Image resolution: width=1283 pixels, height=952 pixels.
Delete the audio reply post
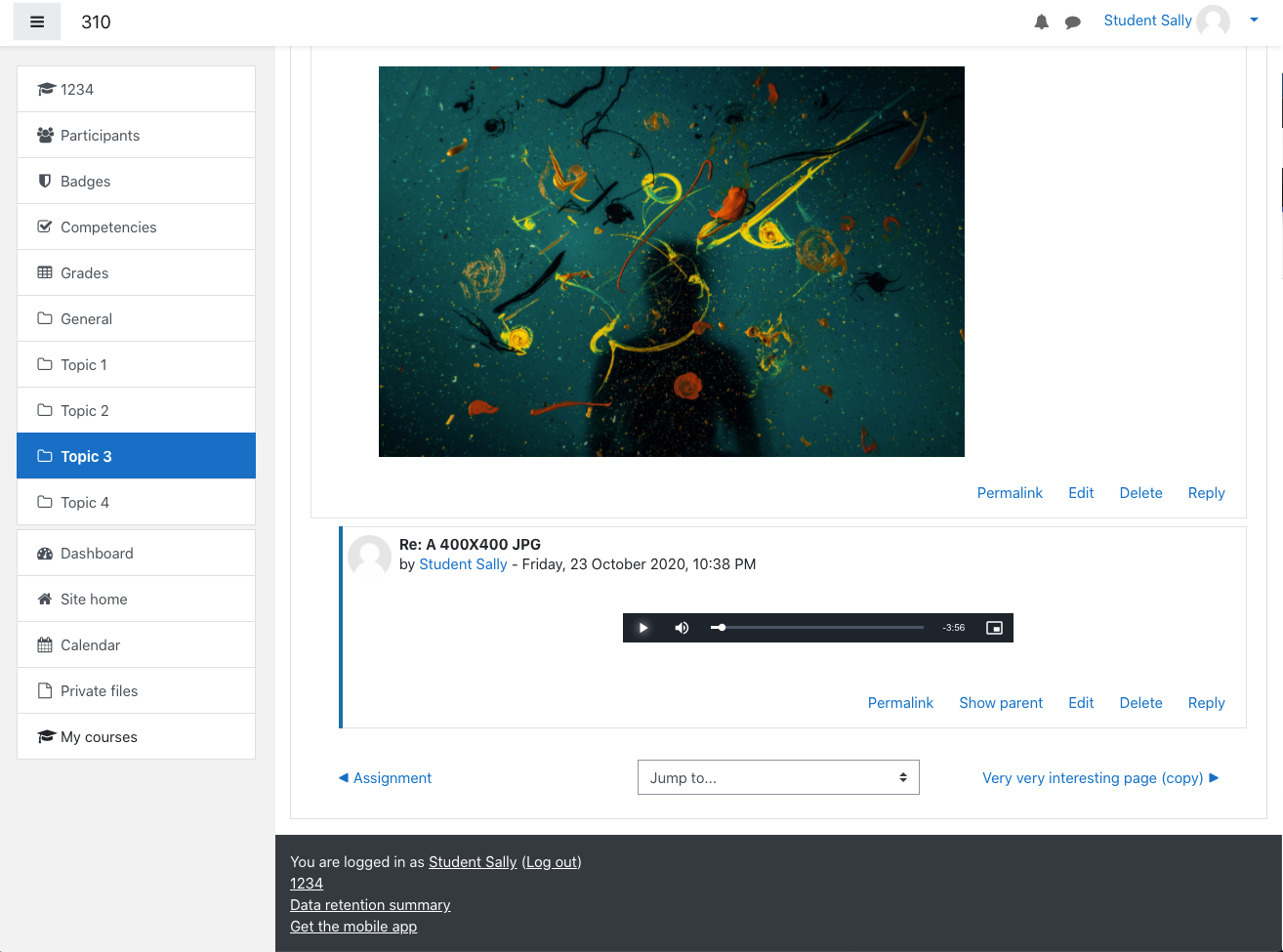[1140, 703]
